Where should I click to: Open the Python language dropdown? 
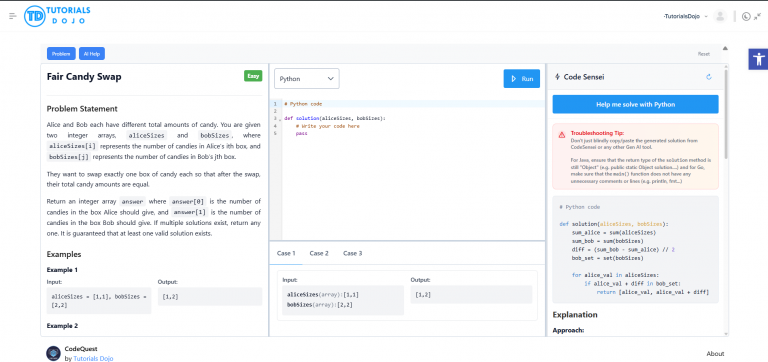click(x=307, y=79)
